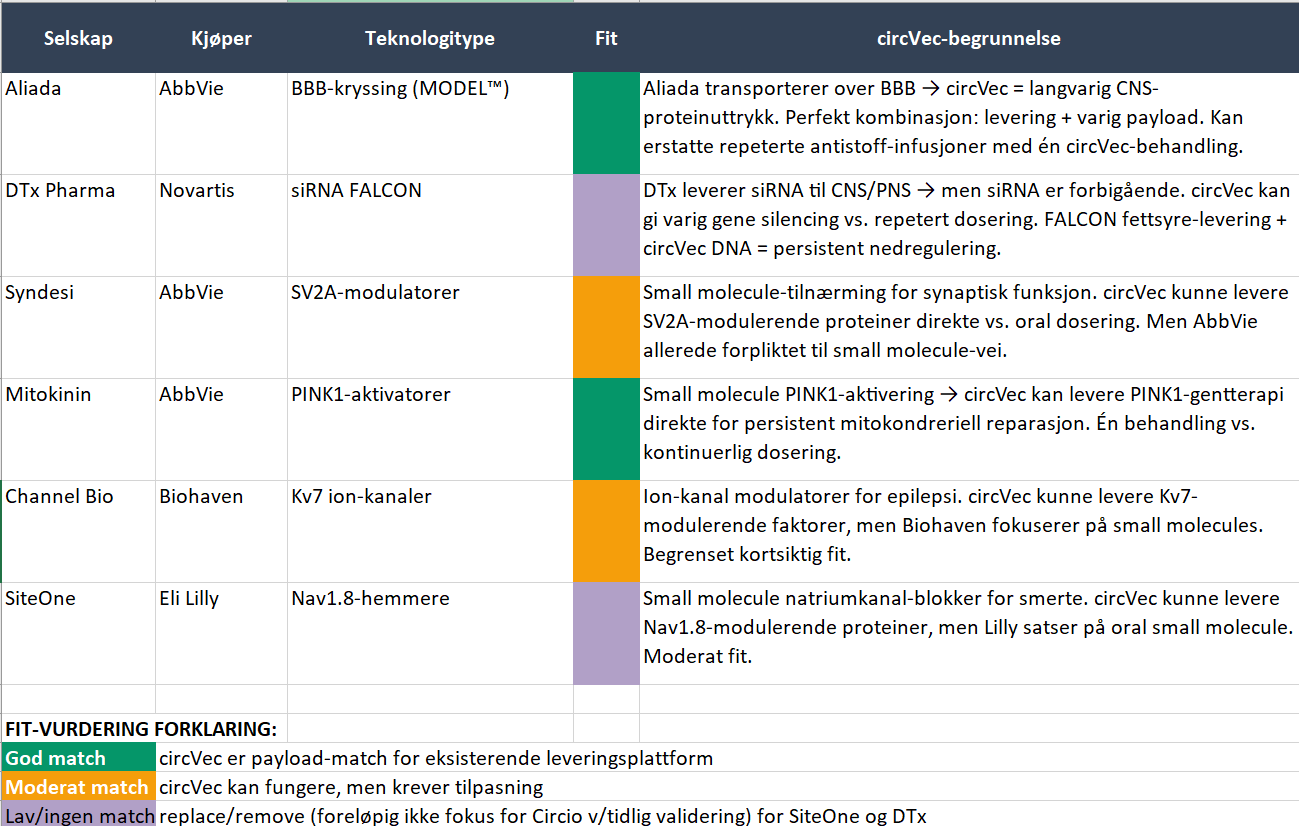Select the purple Fit cell for SiteOne

click(606, 633)
